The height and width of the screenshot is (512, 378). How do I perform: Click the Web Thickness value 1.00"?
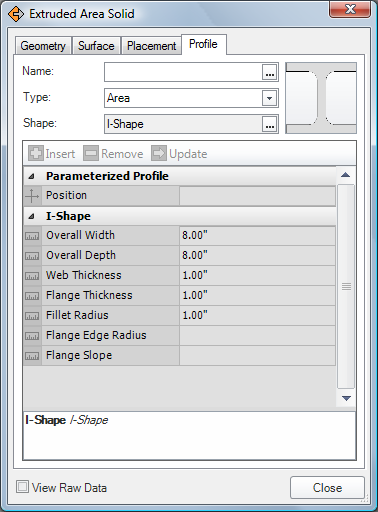(257, 276)
